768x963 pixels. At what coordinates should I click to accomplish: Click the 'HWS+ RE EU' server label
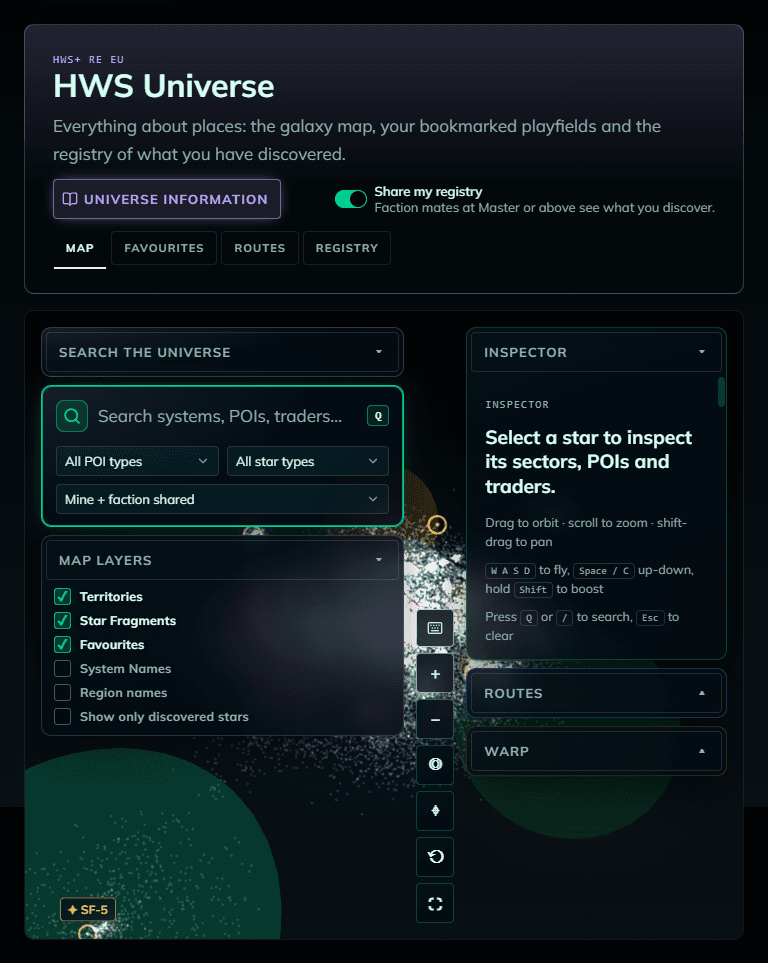click(88, 60)
